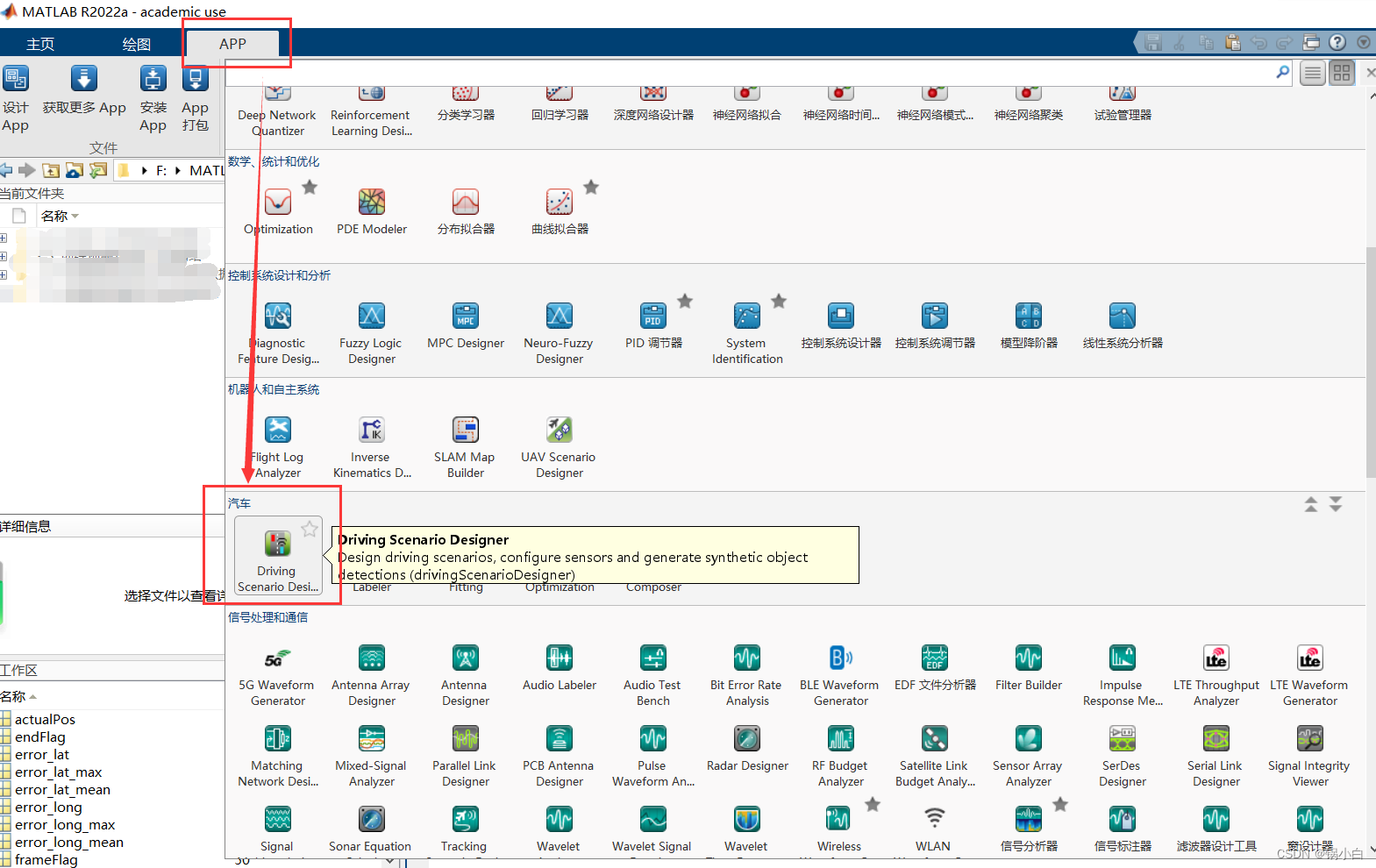Image resolution: width=1376 pixels, height=868 pixels.
Task: Open PDE Modeler app
Action: tap(372, 211)
